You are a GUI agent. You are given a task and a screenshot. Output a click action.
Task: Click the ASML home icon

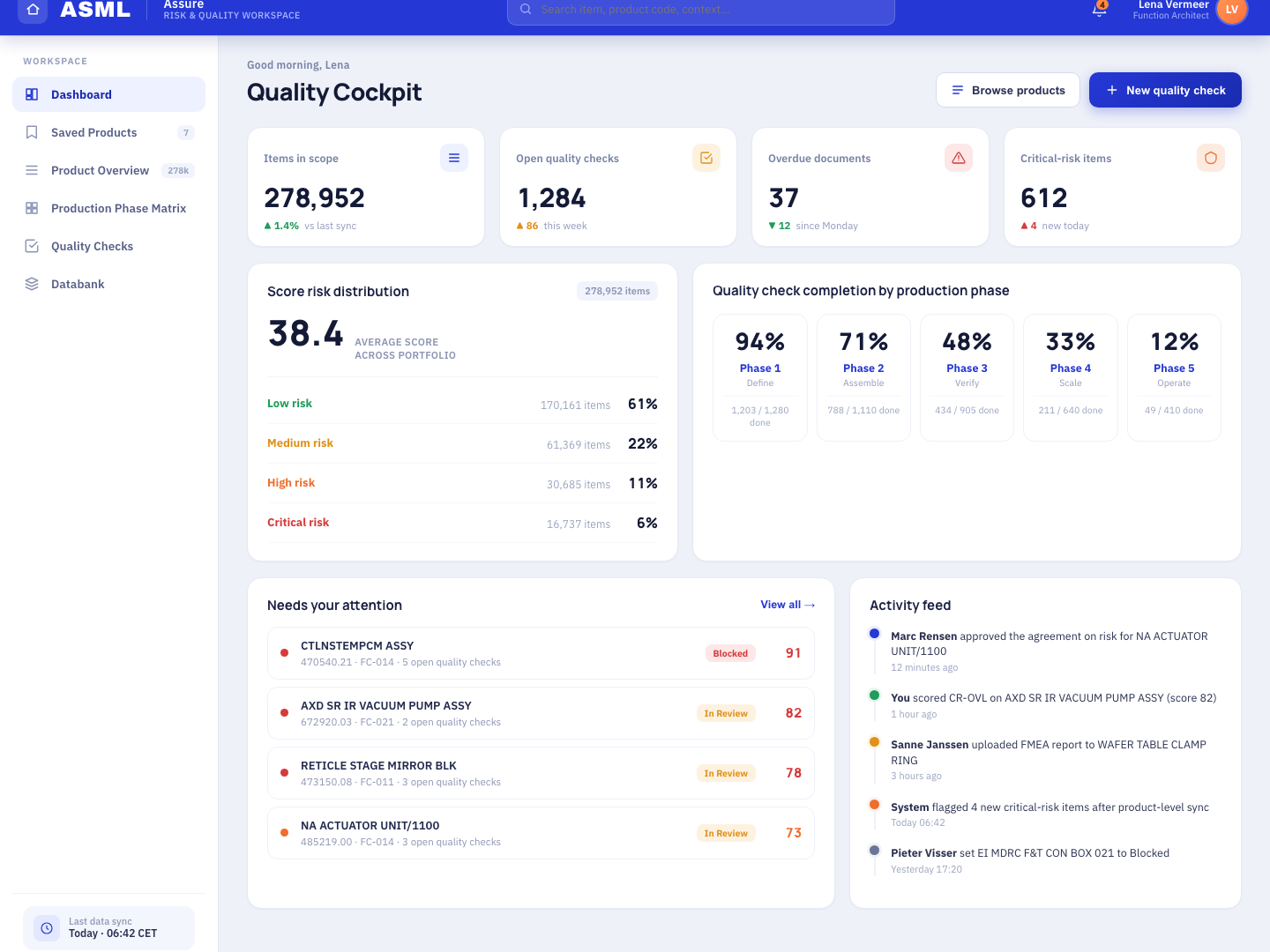tap(33, 10)
